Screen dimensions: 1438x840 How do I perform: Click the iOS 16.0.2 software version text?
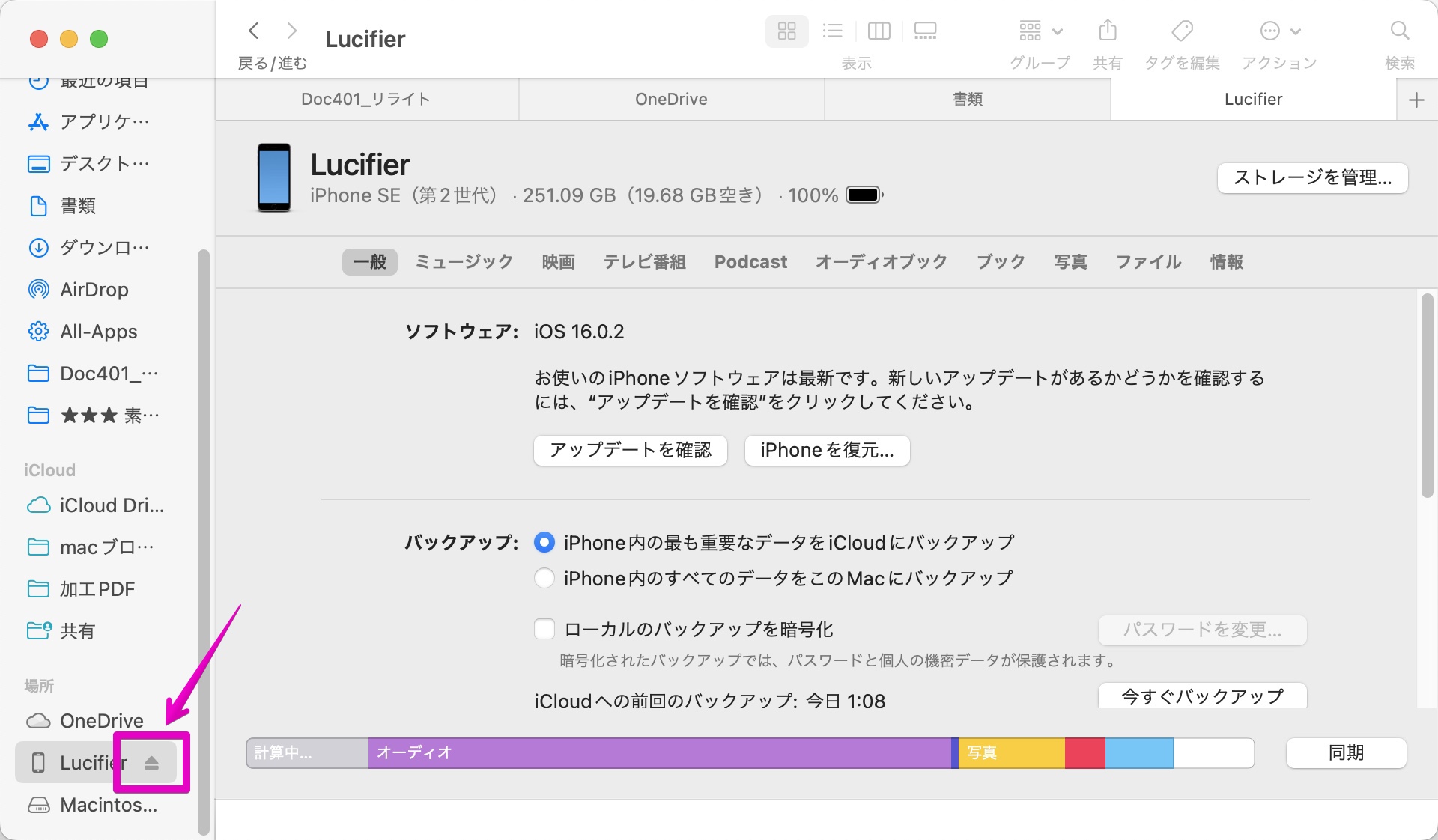click(579, 332)
